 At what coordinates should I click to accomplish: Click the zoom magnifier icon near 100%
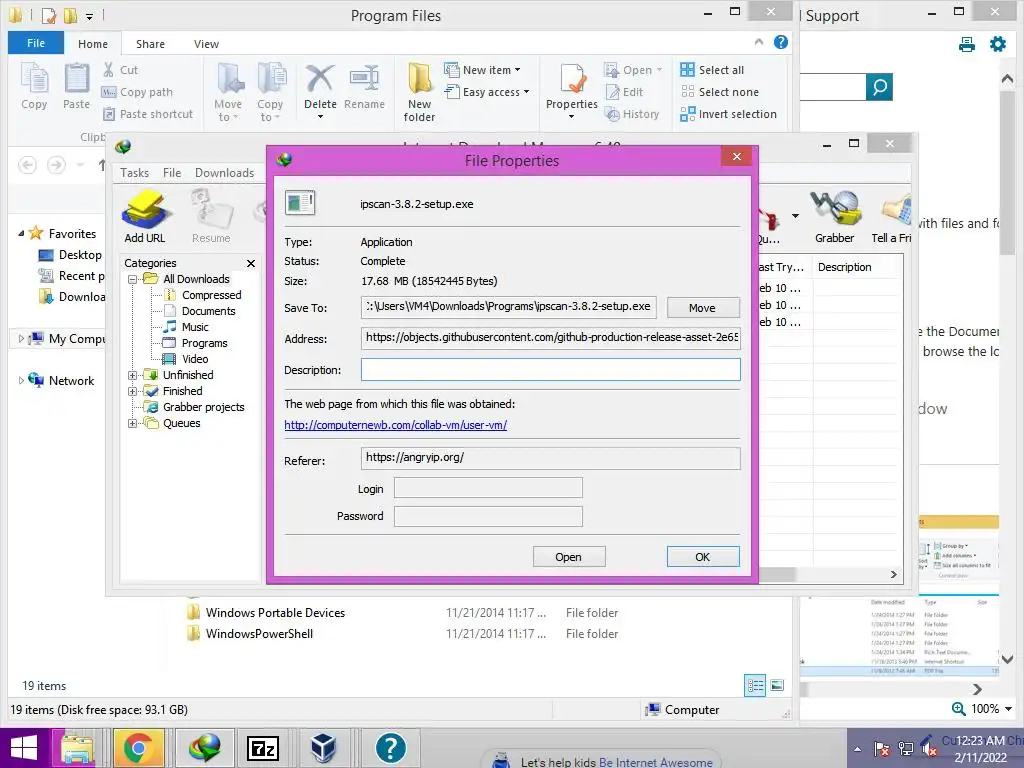pyautogui.click(x=958, y=709)
